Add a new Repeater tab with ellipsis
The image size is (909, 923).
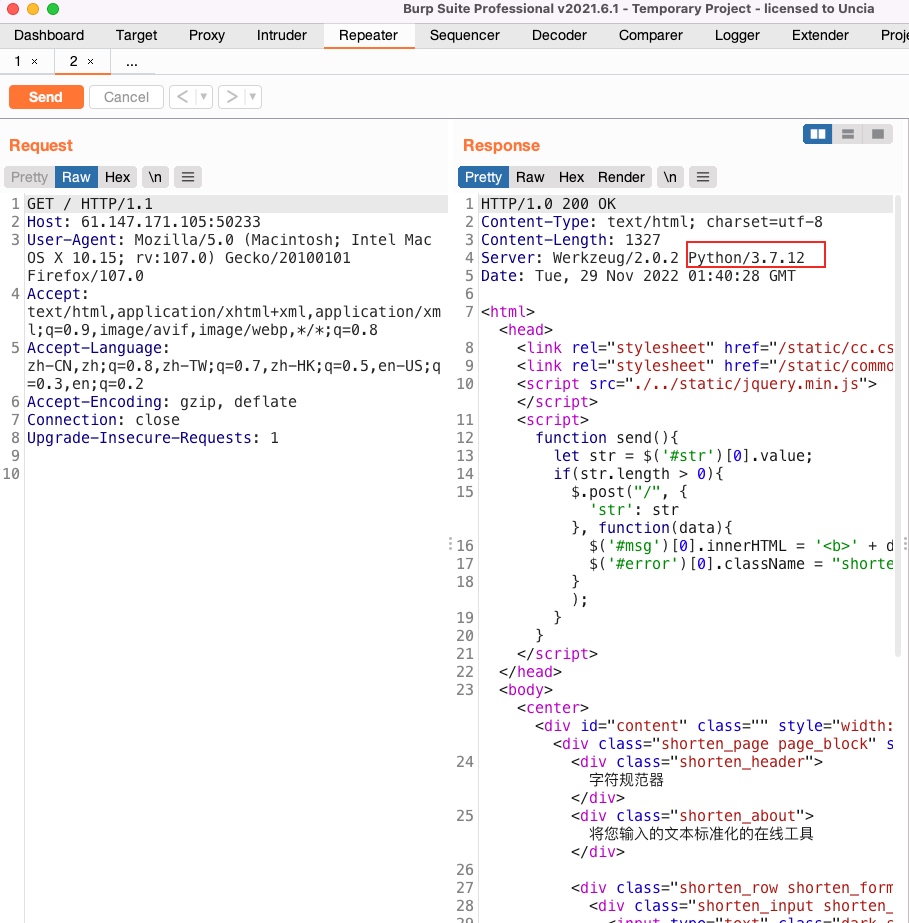132,62
